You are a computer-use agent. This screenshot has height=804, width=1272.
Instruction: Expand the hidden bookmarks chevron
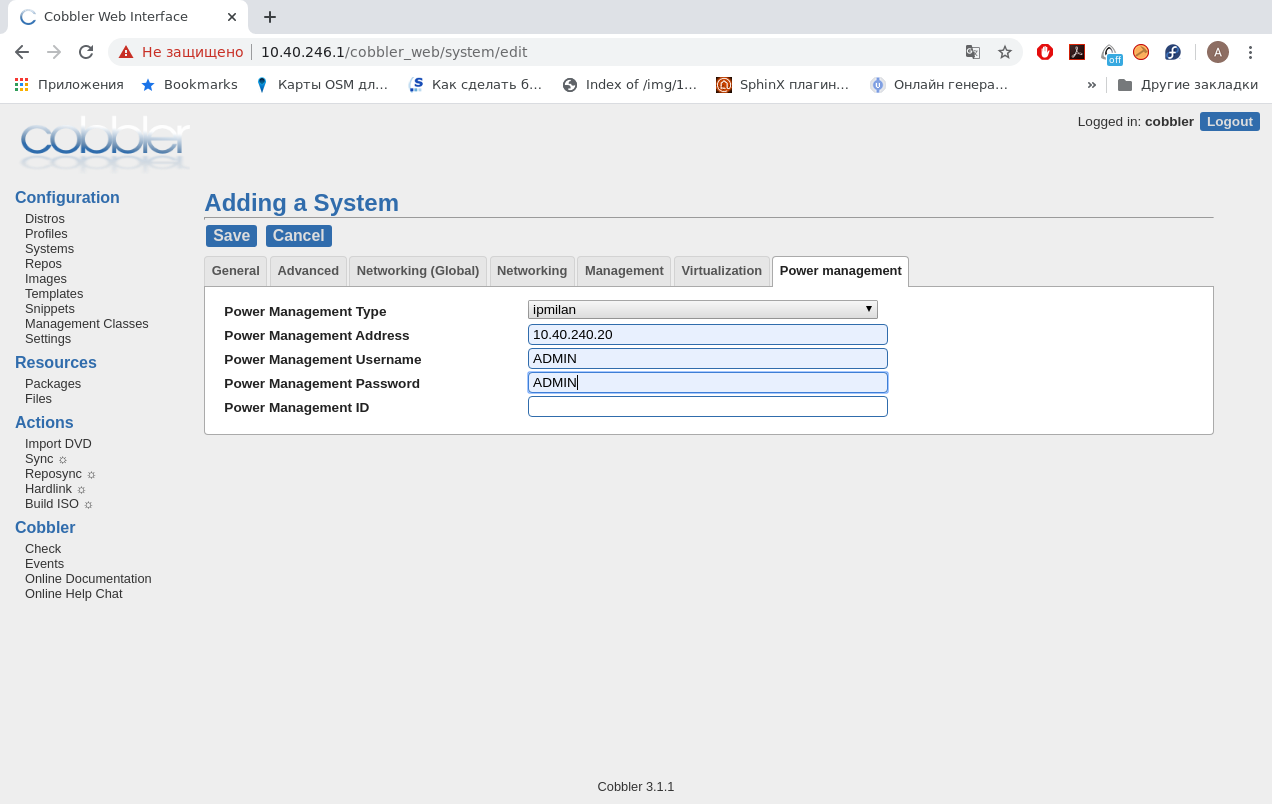1091,85
